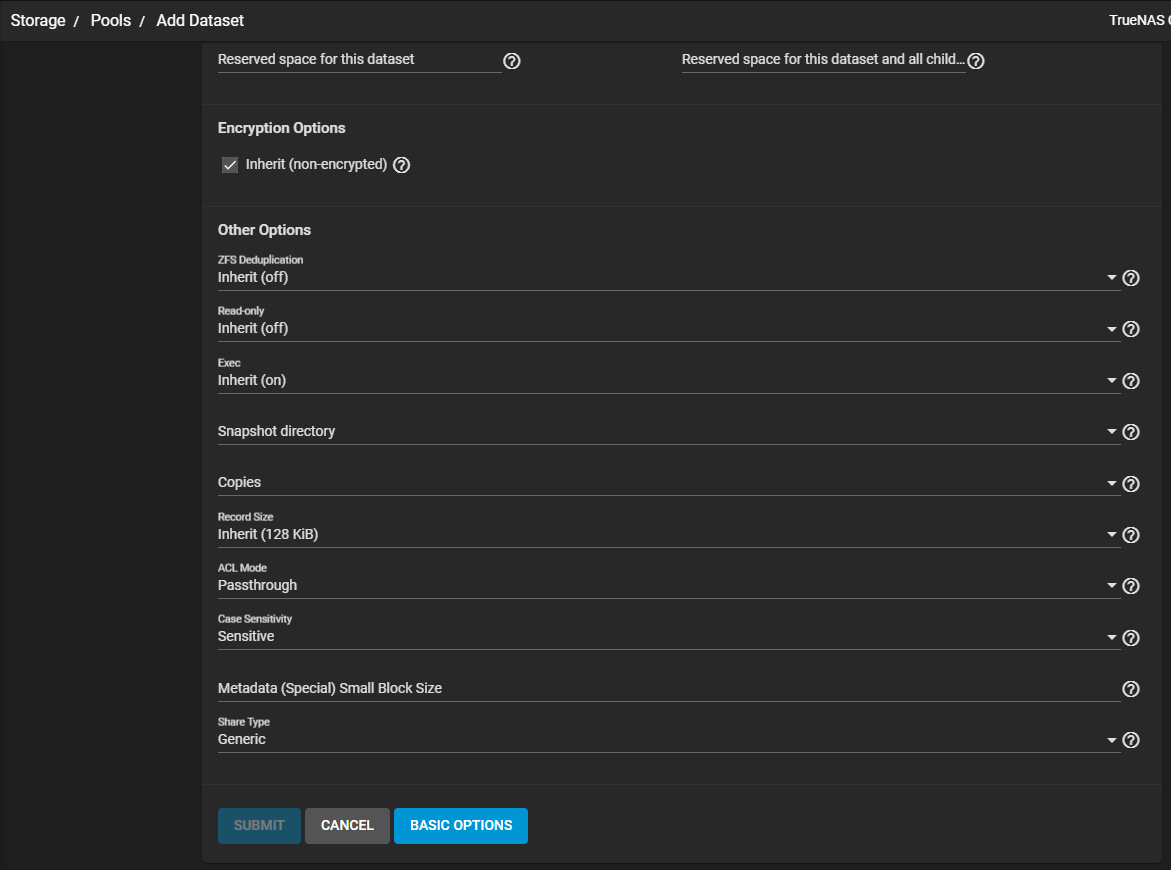
Task: Click help icon for Read-only option
Action: (1131, 329)
